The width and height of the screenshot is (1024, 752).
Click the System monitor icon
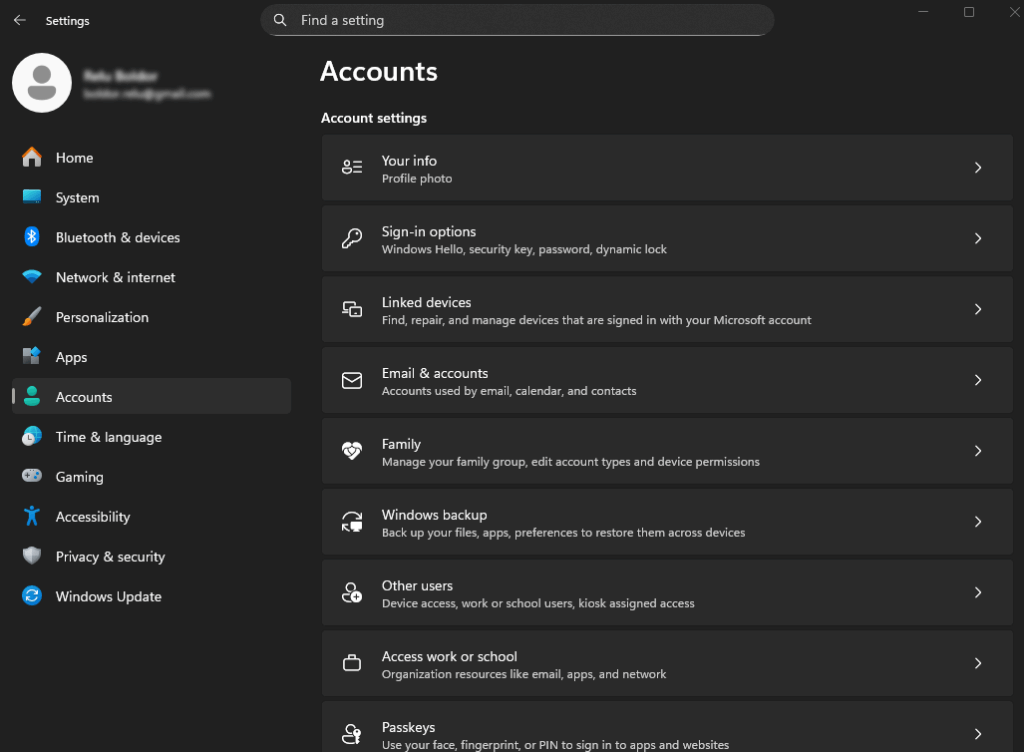(31, 197)
